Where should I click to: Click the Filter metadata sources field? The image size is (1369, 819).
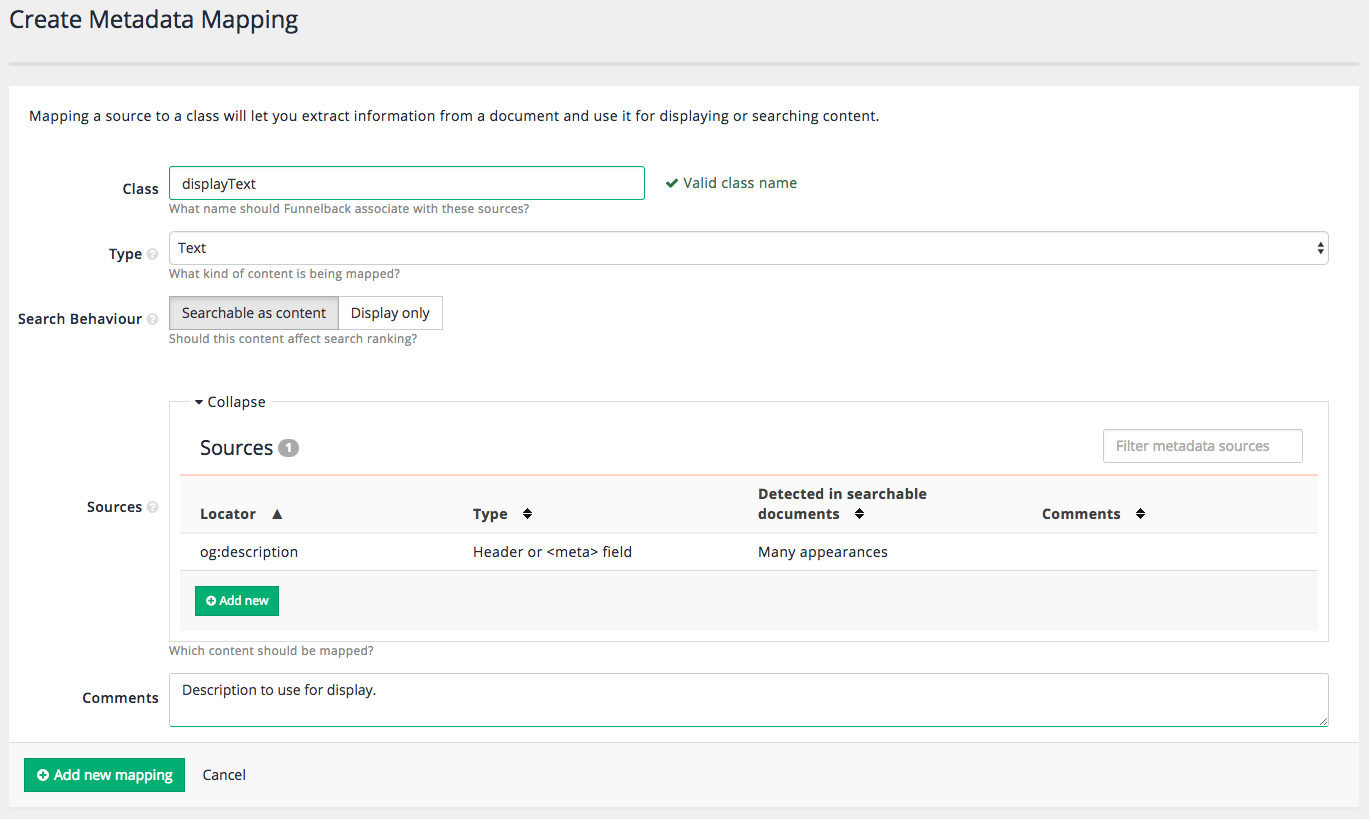(x=1202, y=445)
